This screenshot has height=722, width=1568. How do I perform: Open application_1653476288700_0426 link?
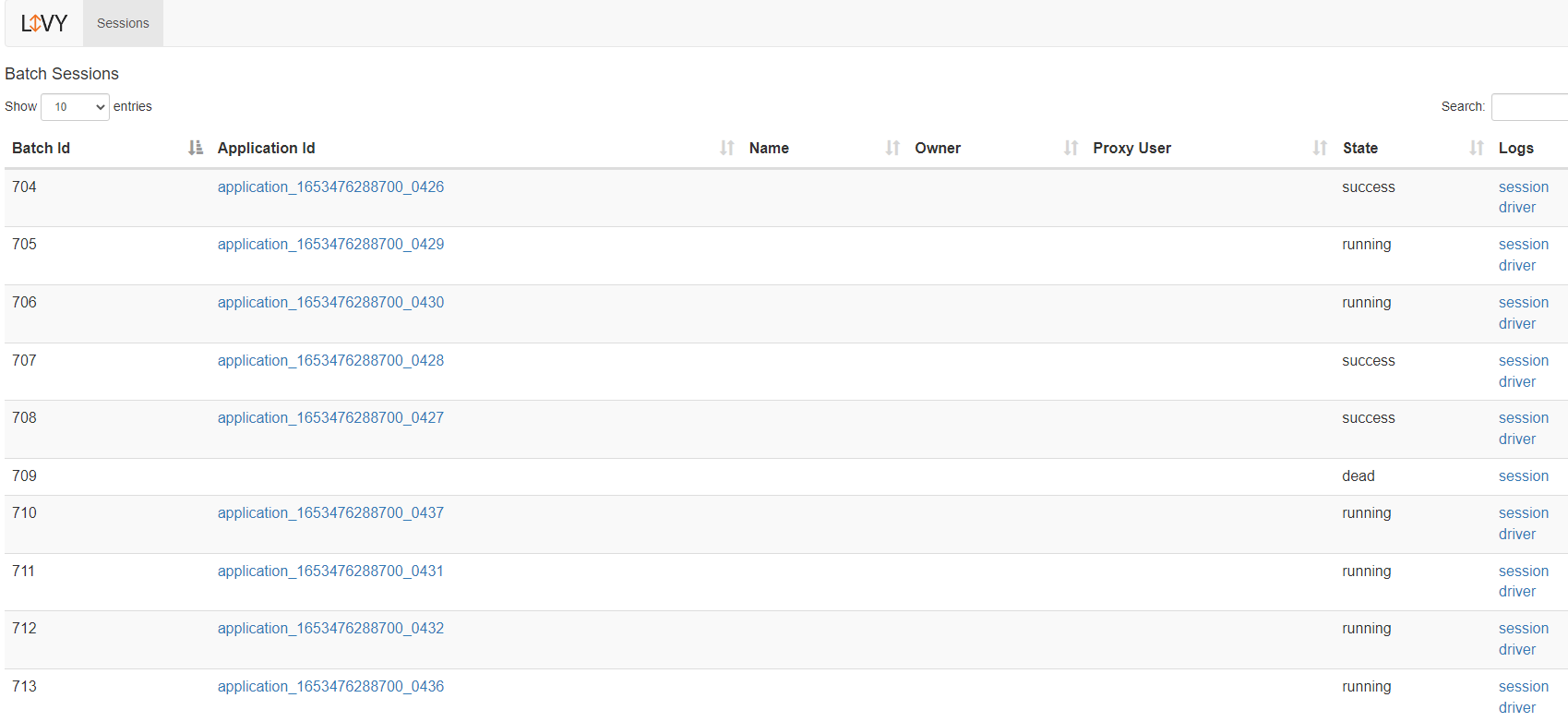point(330,187)
